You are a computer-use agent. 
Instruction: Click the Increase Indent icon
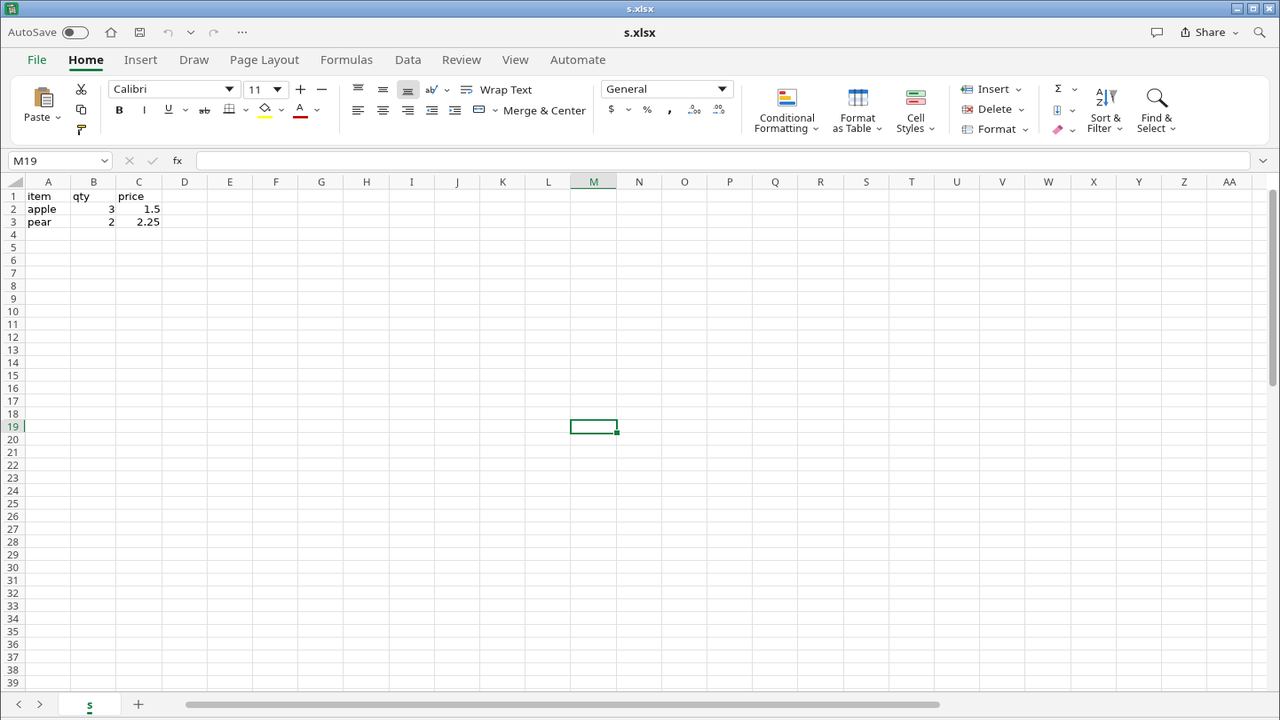point(455,110)
